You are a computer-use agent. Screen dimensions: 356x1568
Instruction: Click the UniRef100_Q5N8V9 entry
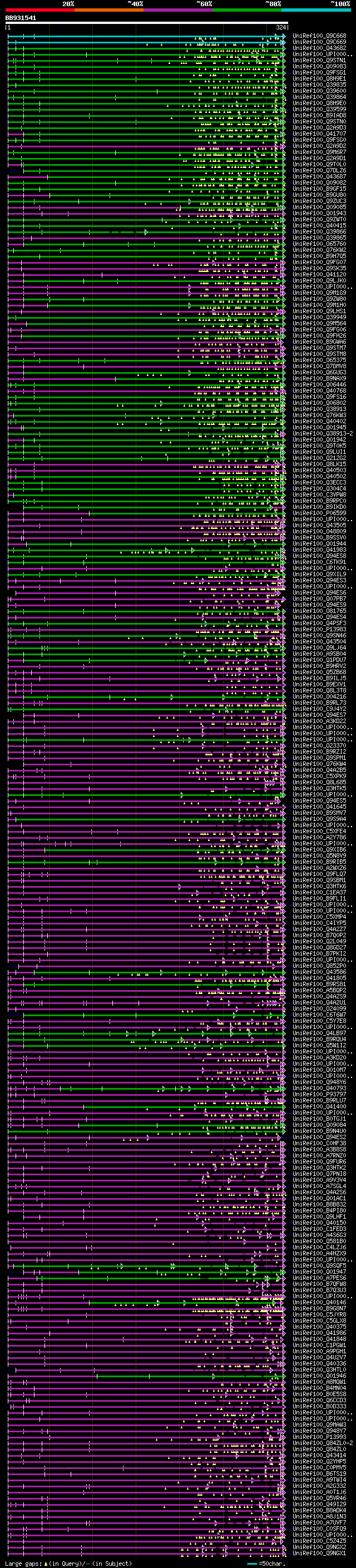pos(319,855)
